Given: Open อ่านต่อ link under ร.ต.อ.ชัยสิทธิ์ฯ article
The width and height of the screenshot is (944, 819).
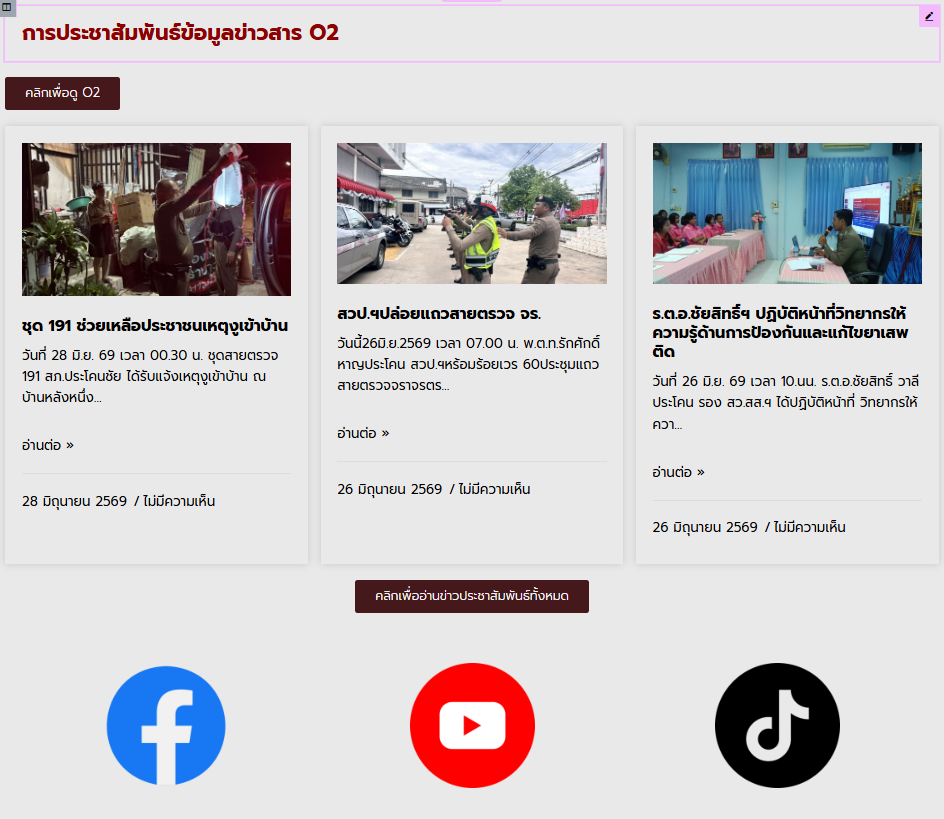Looking at the screenshot, I should point(678,472).
